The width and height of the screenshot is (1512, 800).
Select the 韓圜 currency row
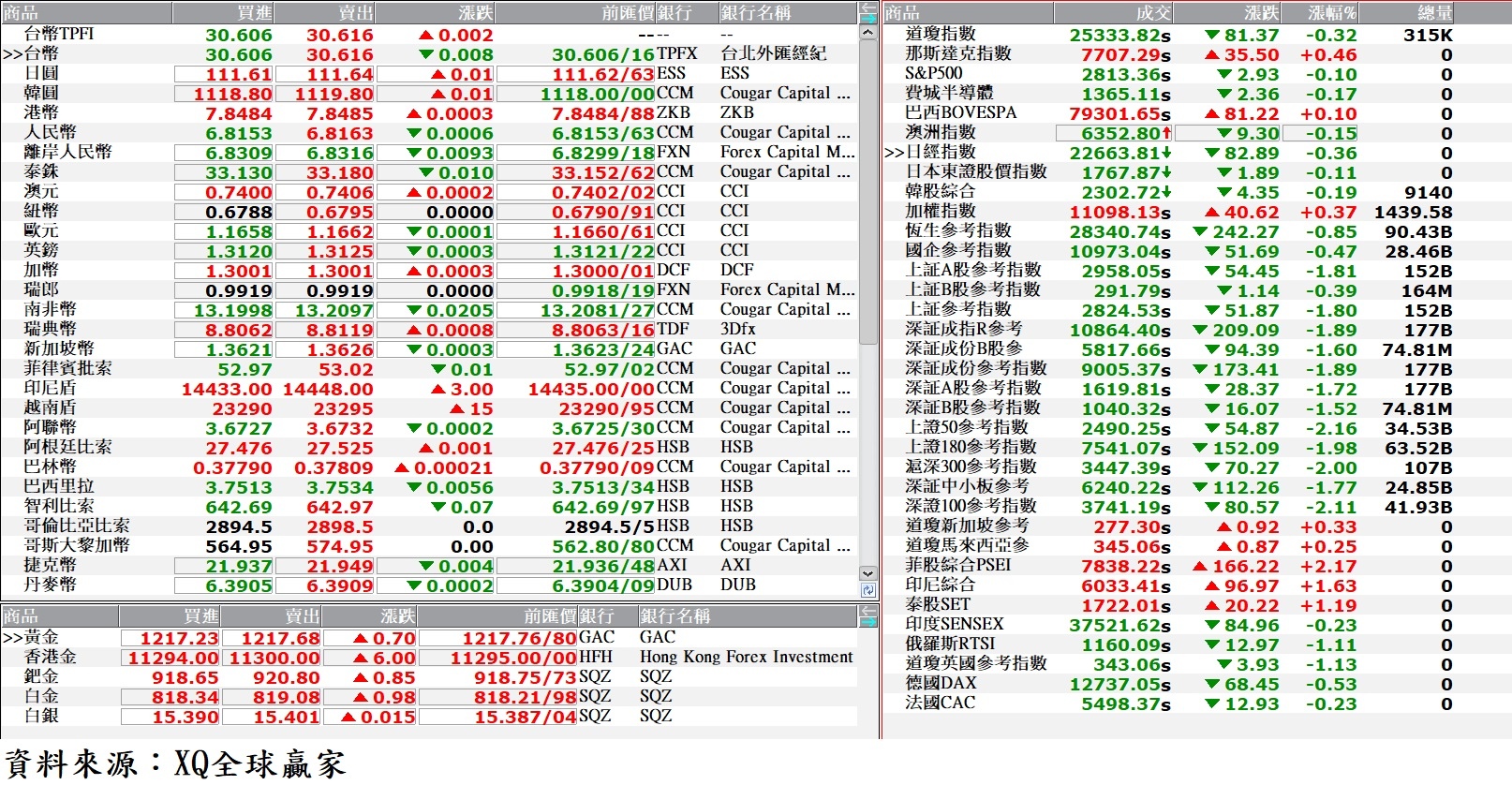[429, 93]
